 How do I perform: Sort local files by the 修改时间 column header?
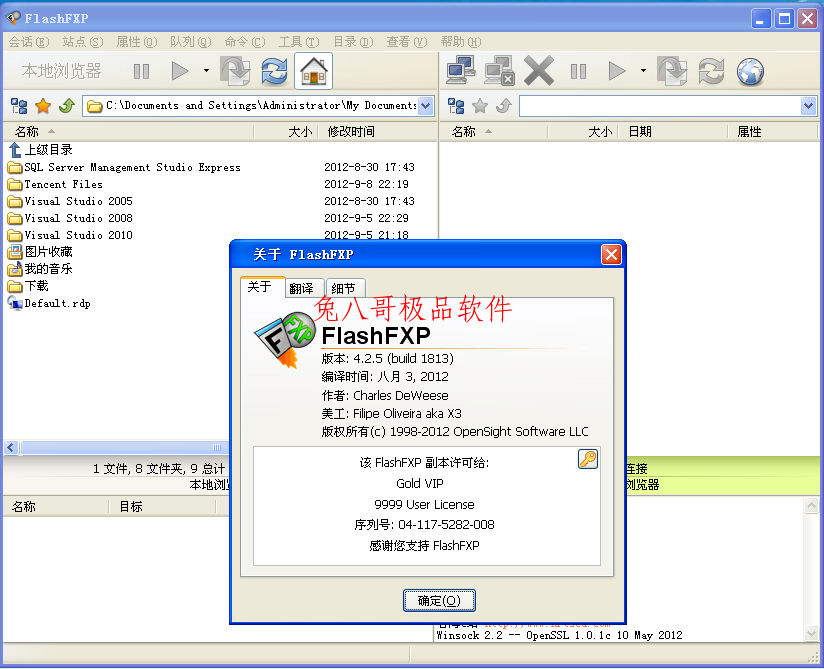coord(377,131)
